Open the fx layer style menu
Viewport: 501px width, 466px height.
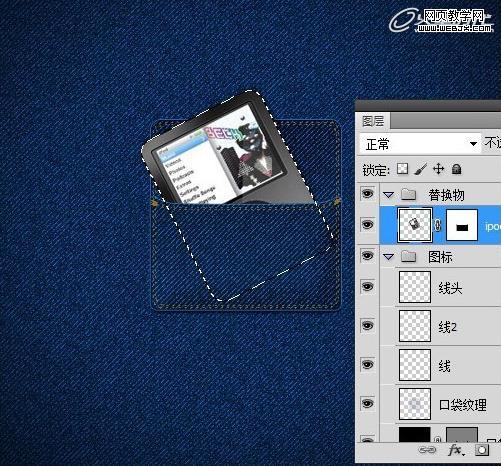[x=456, y=450]
